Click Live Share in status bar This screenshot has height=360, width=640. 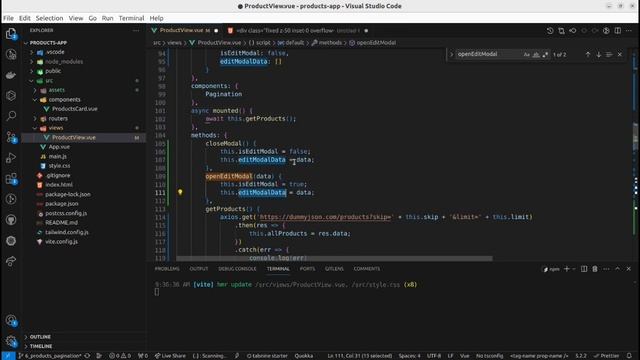click(170, 356)
